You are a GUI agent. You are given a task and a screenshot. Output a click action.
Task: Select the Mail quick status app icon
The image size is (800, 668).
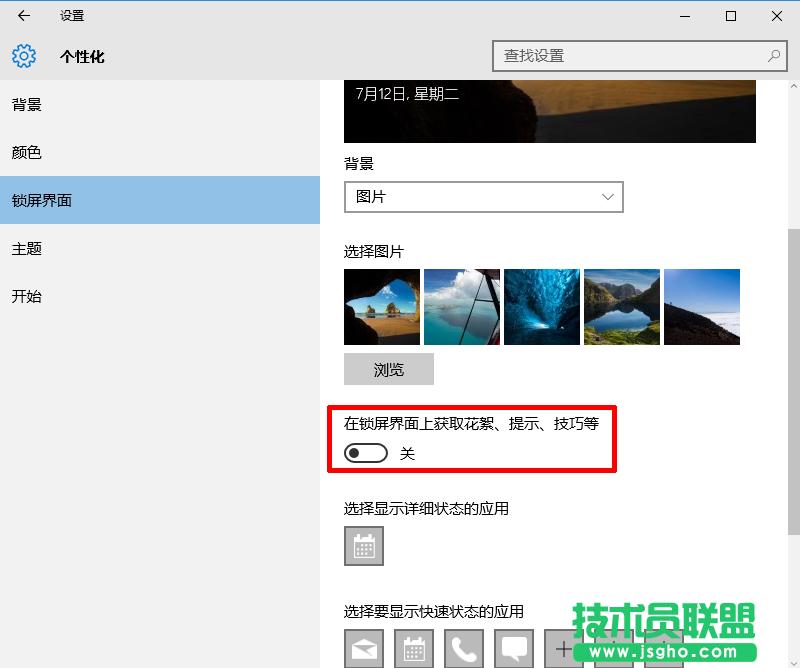[x=363, y=648]
